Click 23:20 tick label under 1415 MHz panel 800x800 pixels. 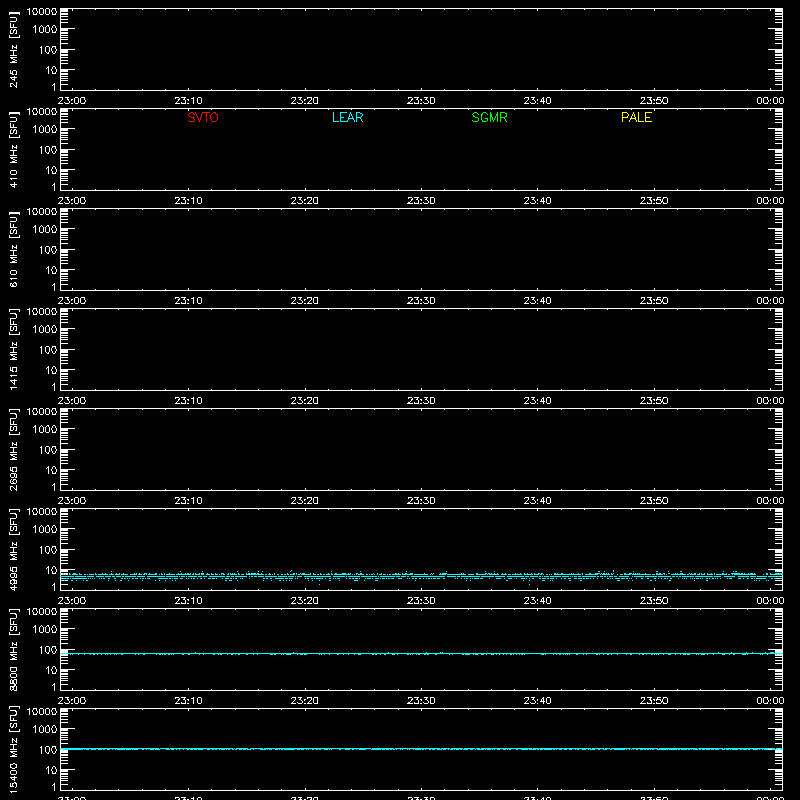305,401
